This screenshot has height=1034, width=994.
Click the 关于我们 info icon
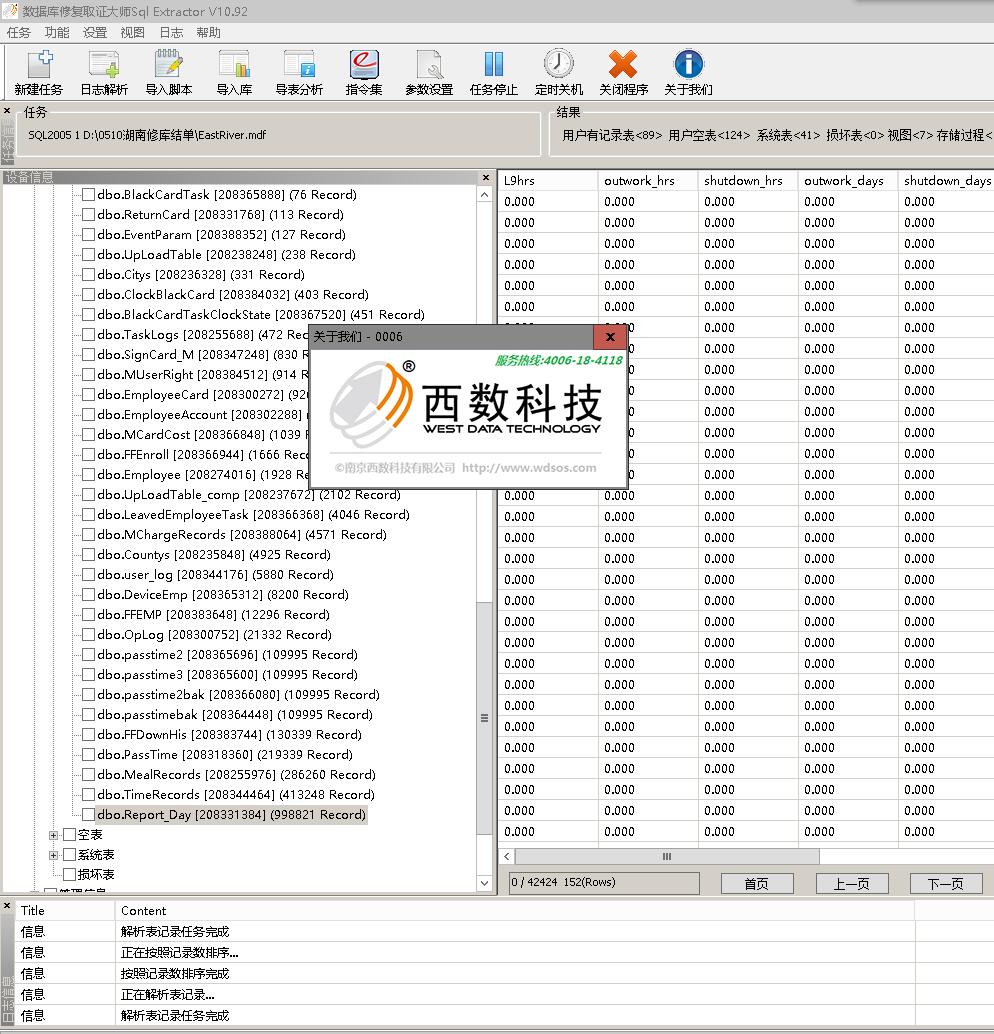pos(688,73)
